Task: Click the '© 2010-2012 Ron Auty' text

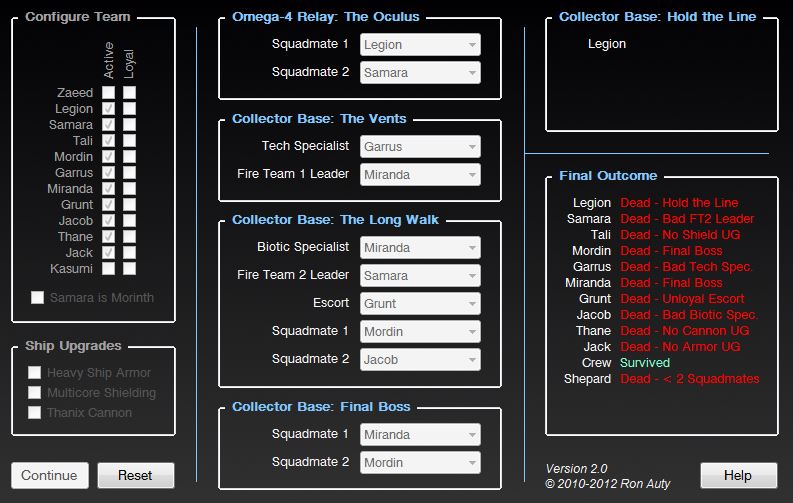Action: coord(608,484)
